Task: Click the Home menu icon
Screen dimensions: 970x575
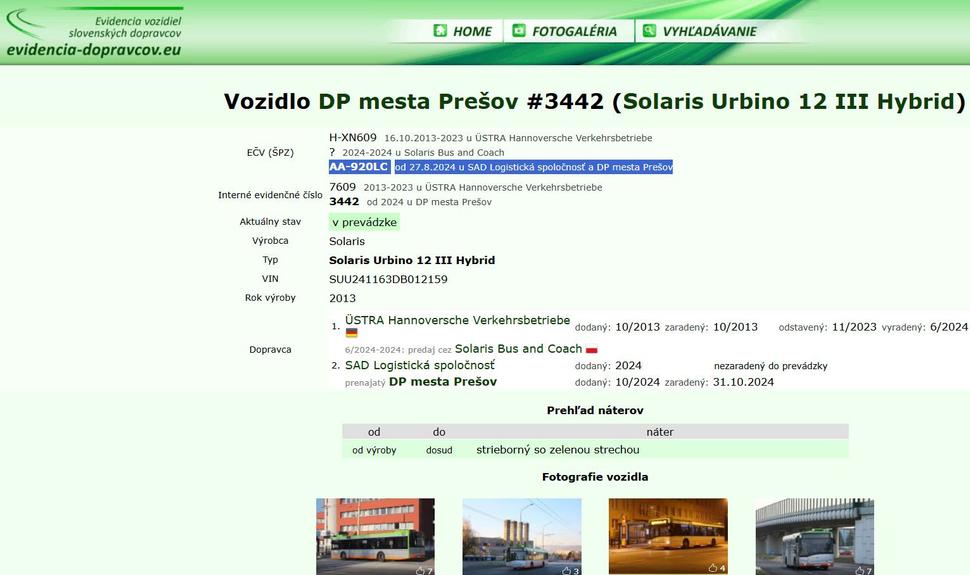Action: [x=440, y=31]
